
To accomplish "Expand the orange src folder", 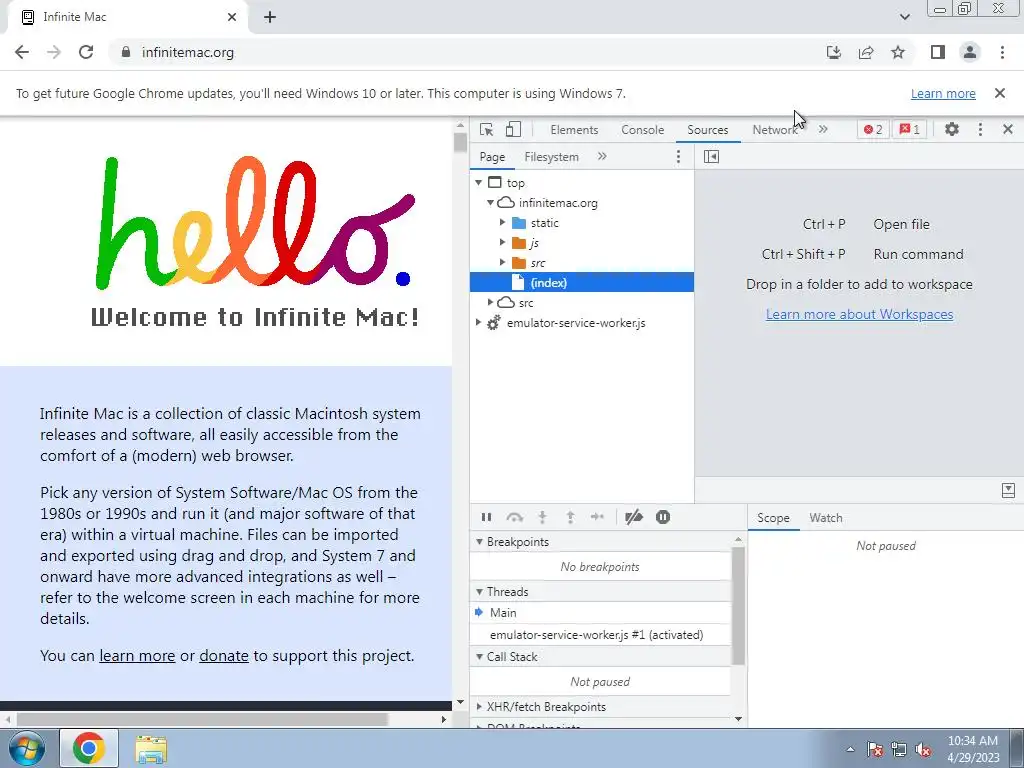I will point(502,263).
